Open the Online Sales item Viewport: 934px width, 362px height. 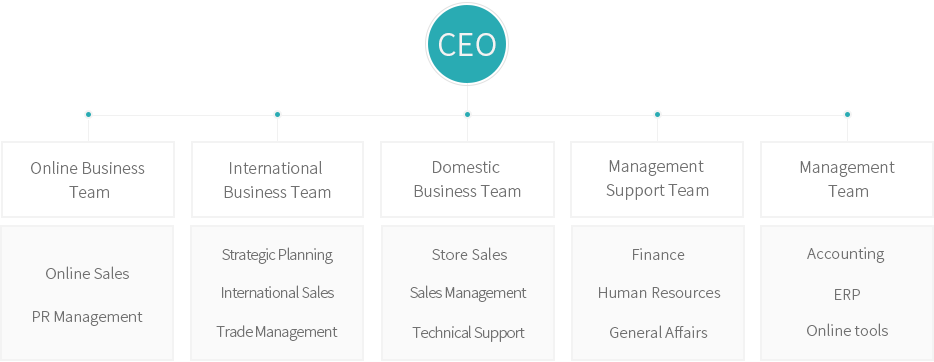tap(88, 274)
